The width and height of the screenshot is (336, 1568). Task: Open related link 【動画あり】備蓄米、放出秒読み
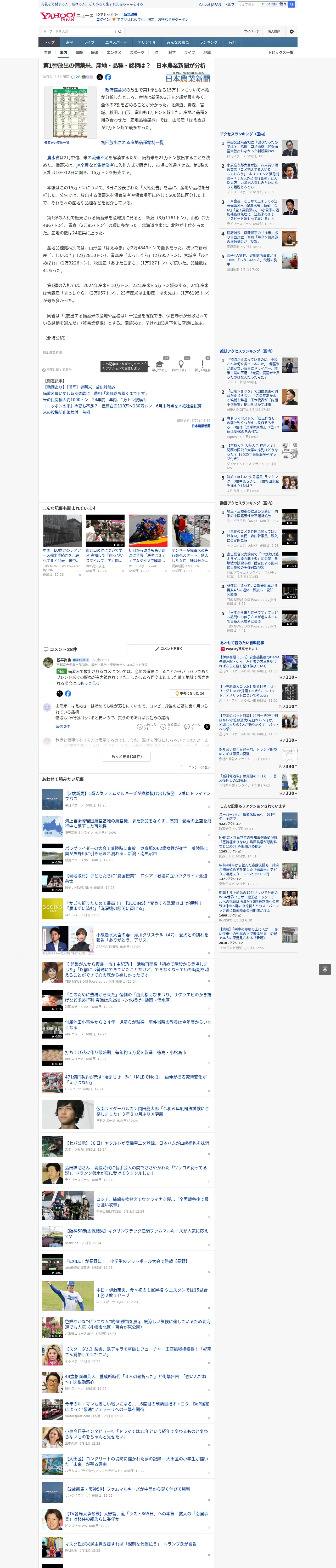click(80, 387)
